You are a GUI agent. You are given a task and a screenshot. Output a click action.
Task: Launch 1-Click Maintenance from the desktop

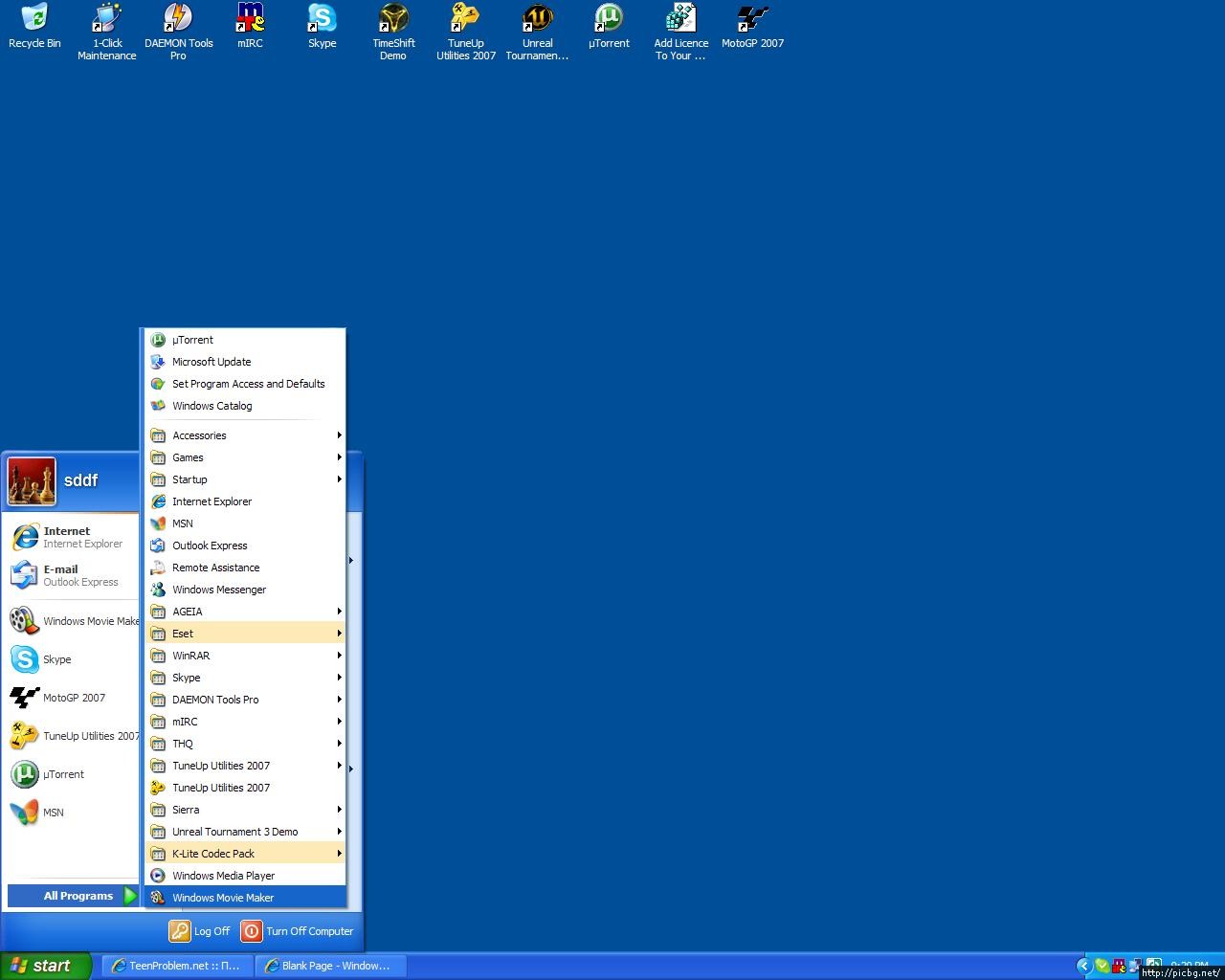point(107,33)
